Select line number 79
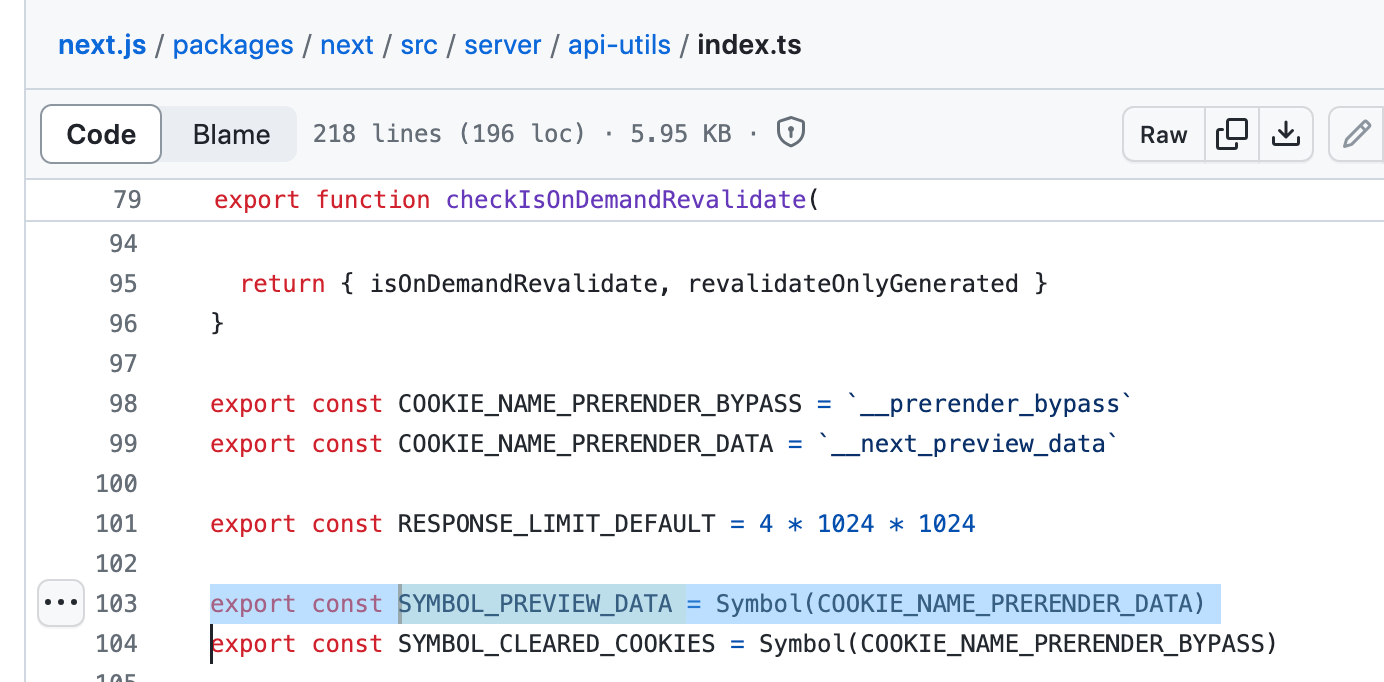 (127, 200)
